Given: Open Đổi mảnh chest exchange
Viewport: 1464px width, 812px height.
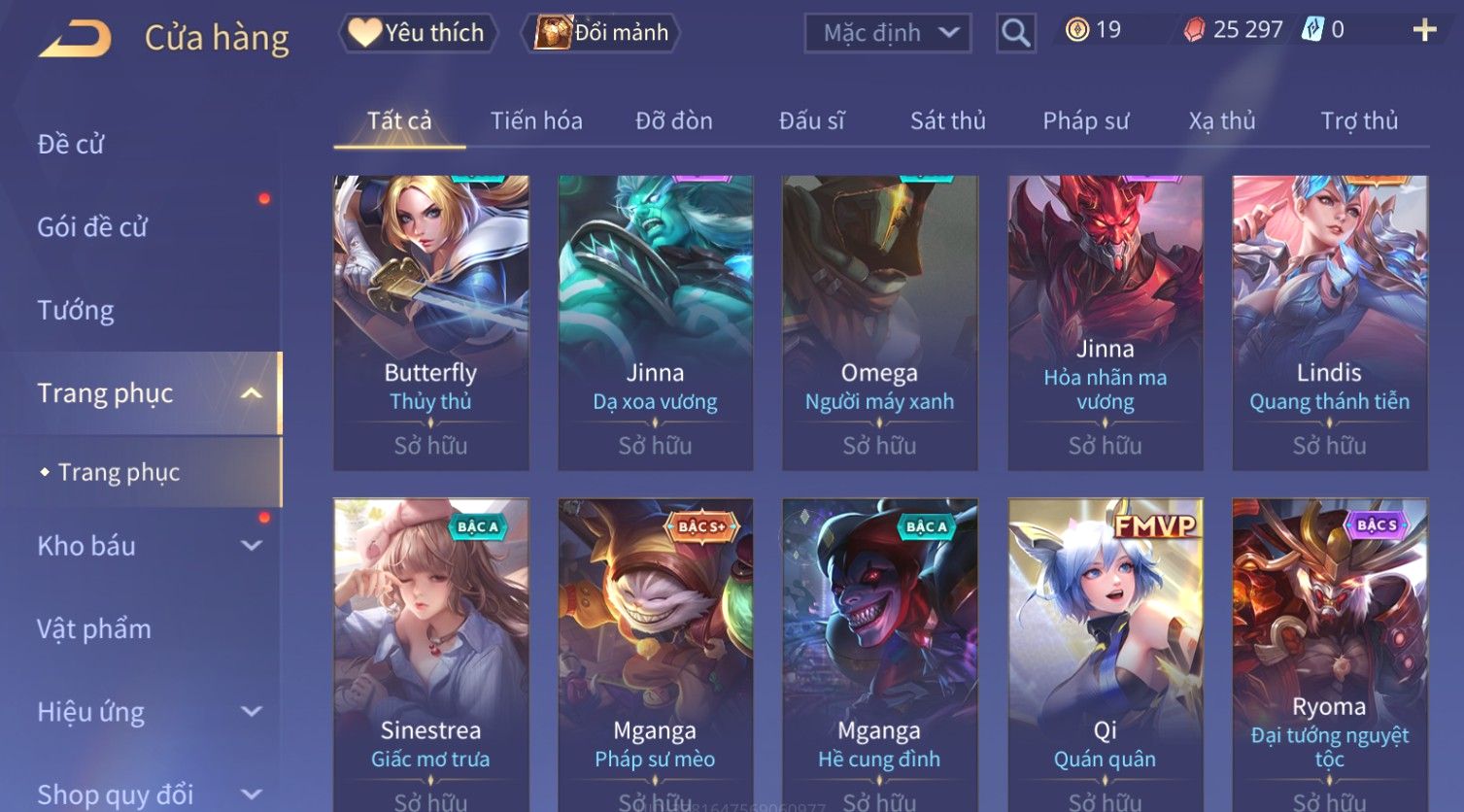Looking at the screenshot, I should (601, 33).
